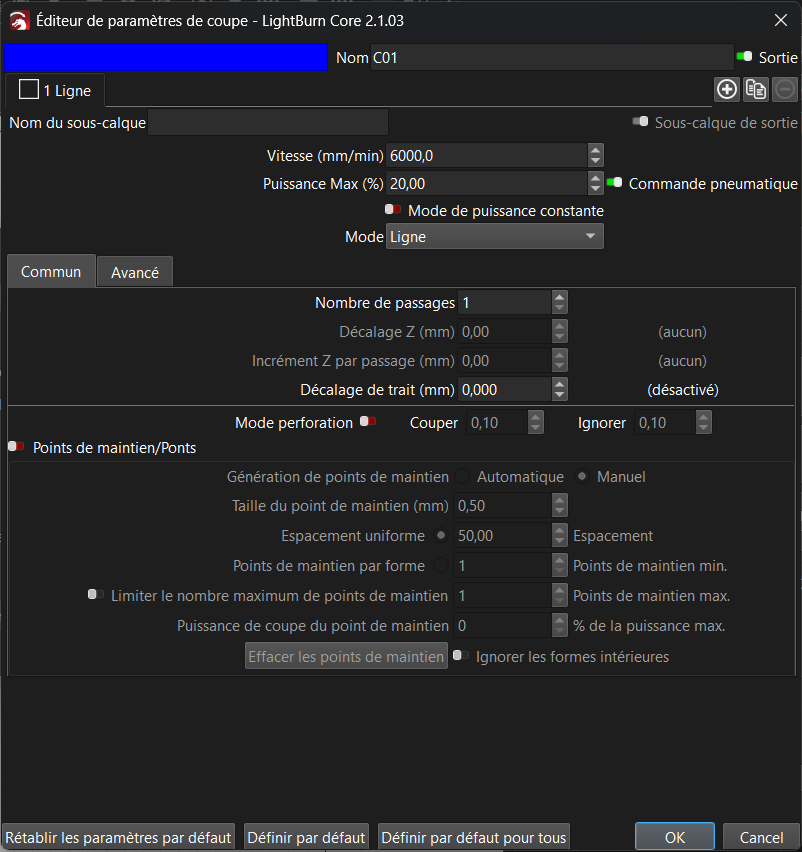Screen dimensions: 802x852
Task: Choose Points de maintien par forme radio
Action: pos(441,566)
